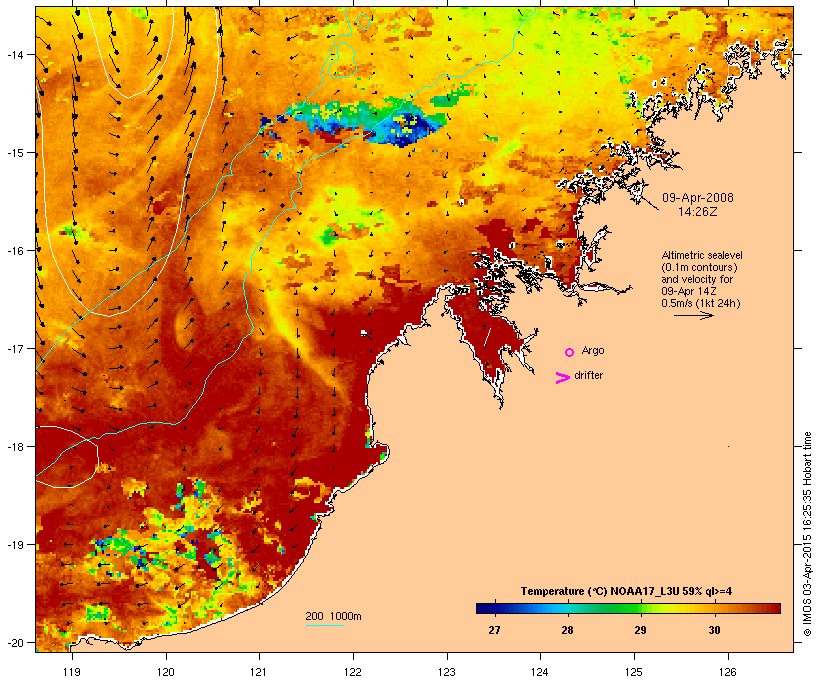Click the dark blue end of color bar
Viewport: 820px width, 680px height.
point(482,608)
